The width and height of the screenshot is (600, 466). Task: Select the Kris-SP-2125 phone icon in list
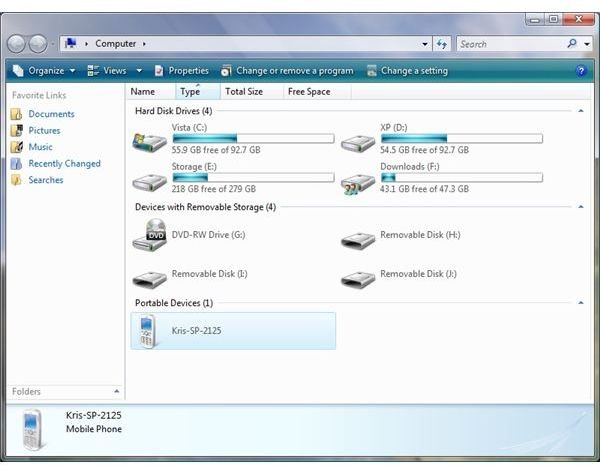(148, 331)
